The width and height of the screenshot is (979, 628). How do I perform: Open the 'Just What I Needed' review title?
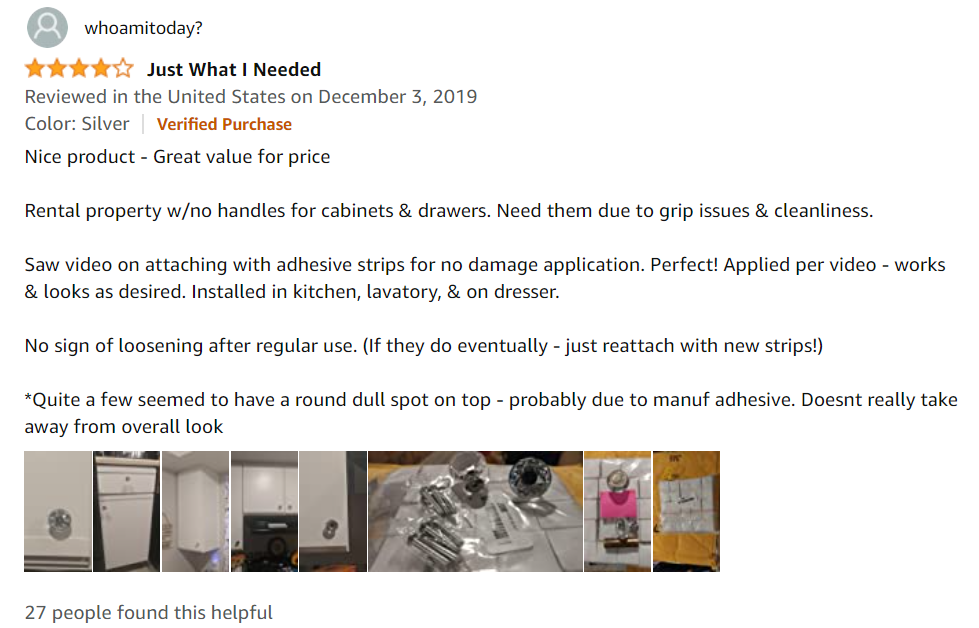(x=234, y=69)
